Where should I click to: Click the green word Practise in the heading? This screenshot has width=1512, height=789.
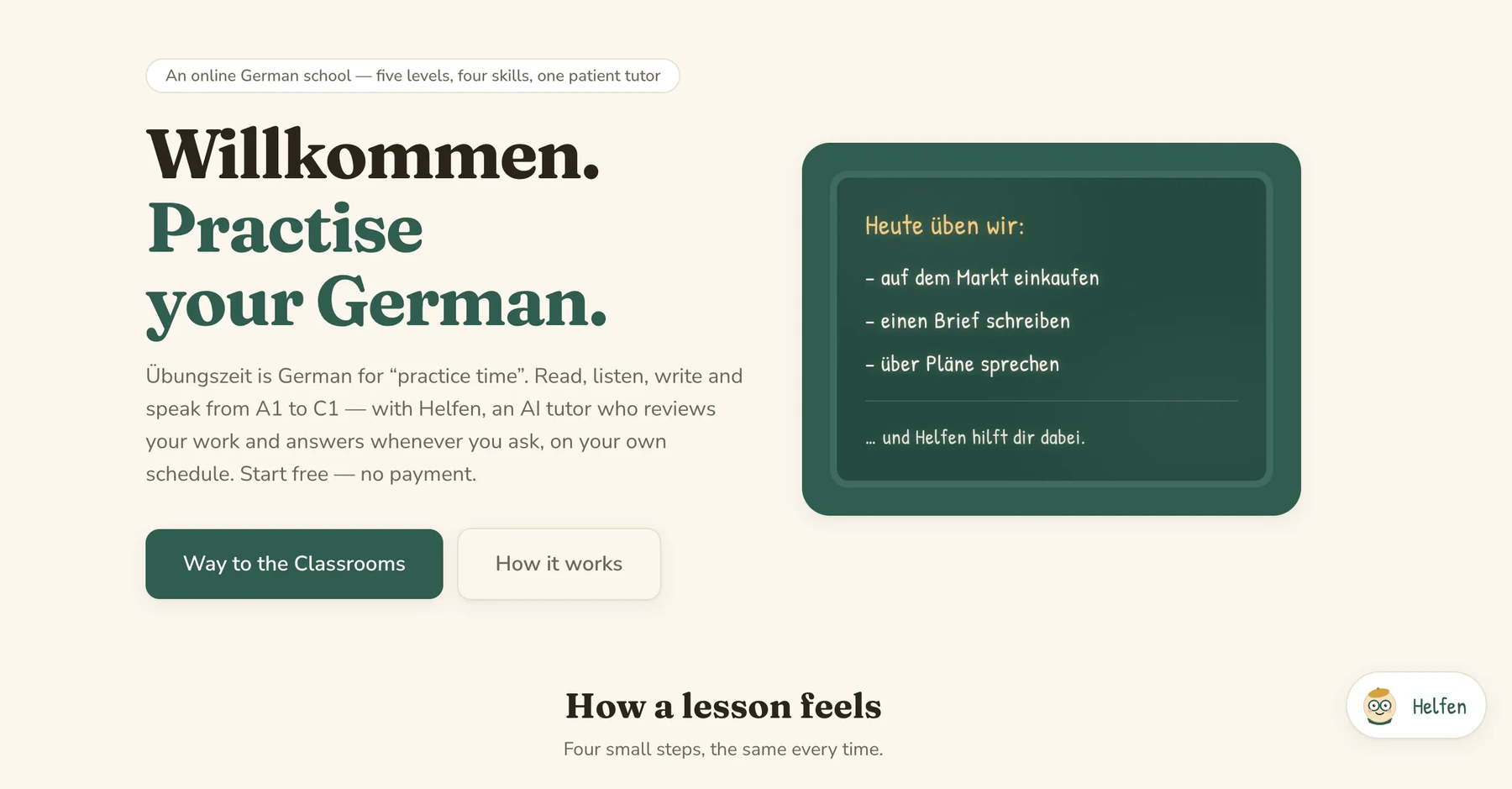(285, 229)
